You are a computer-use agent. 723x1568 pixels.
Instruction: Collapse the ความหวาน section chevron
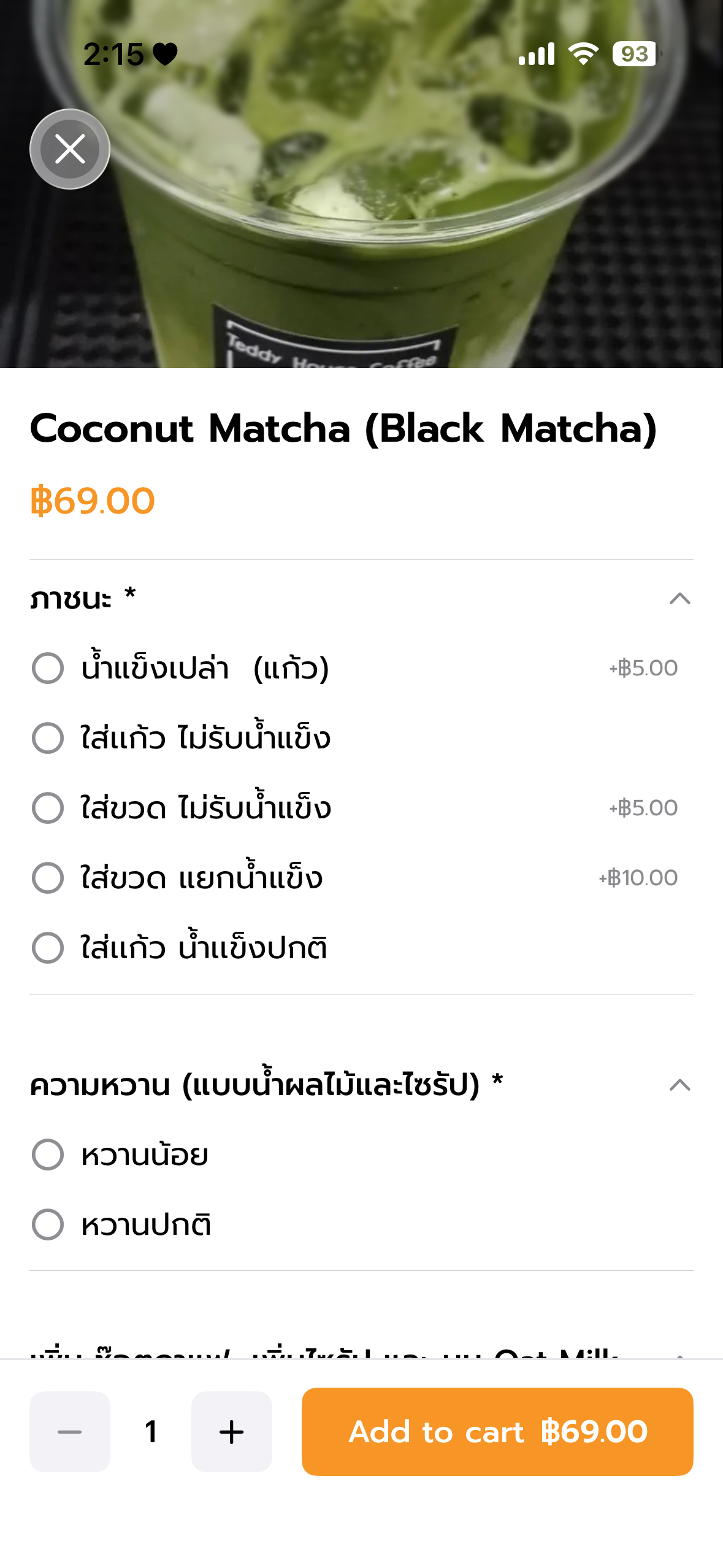[679, 1085]
